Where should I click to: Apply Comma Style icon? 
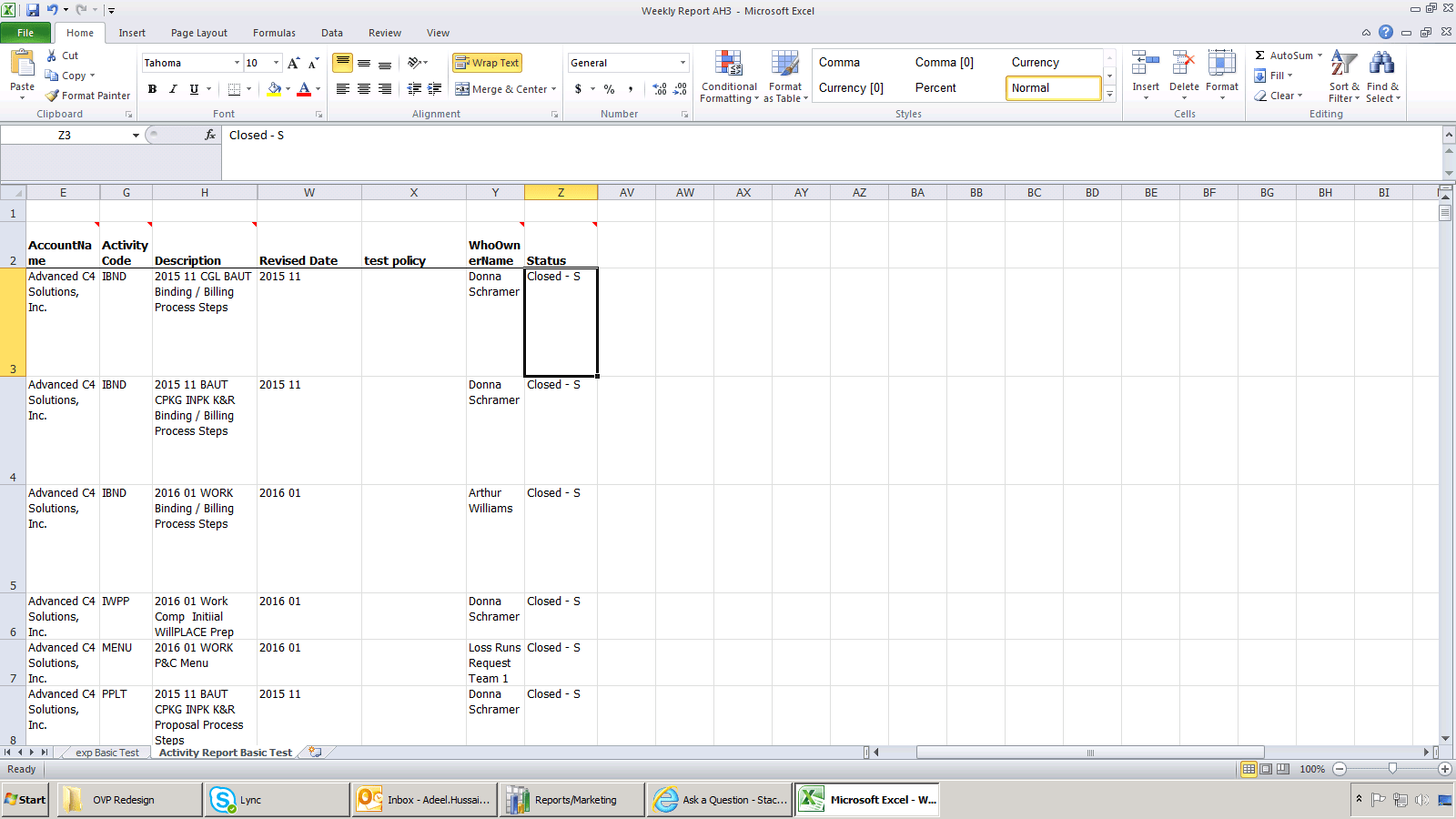pos(630,89)
